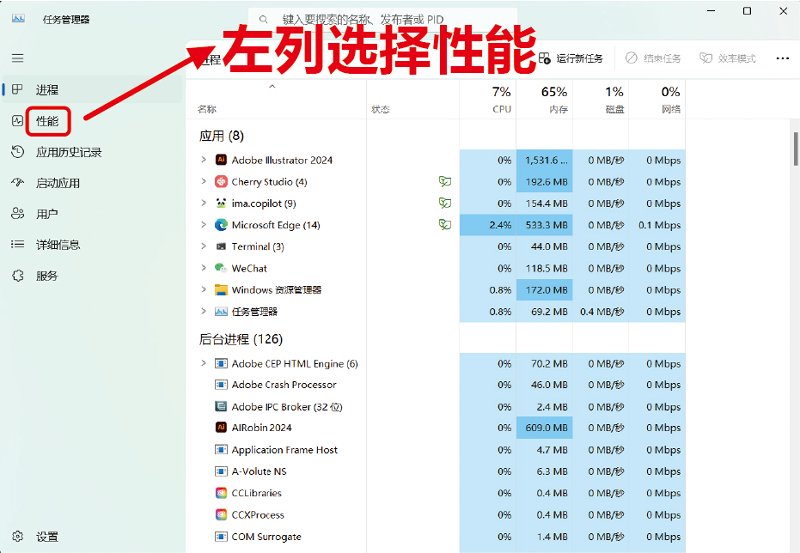Switch to the 性能 tab in sidebar
The width and height of the screenshot is (800, 553).
tap(46, 121)
